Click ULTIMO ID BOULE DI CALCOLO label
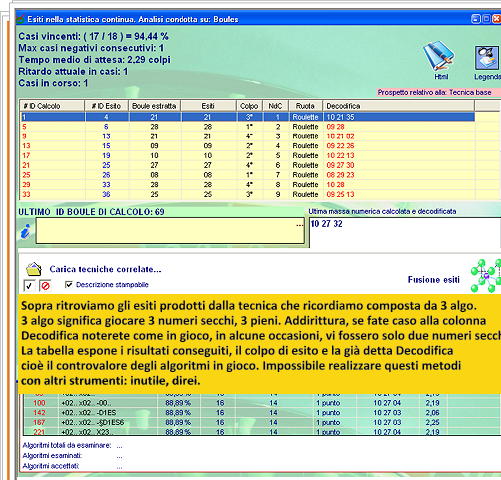 pyautogui.click(x=91, y=212)
